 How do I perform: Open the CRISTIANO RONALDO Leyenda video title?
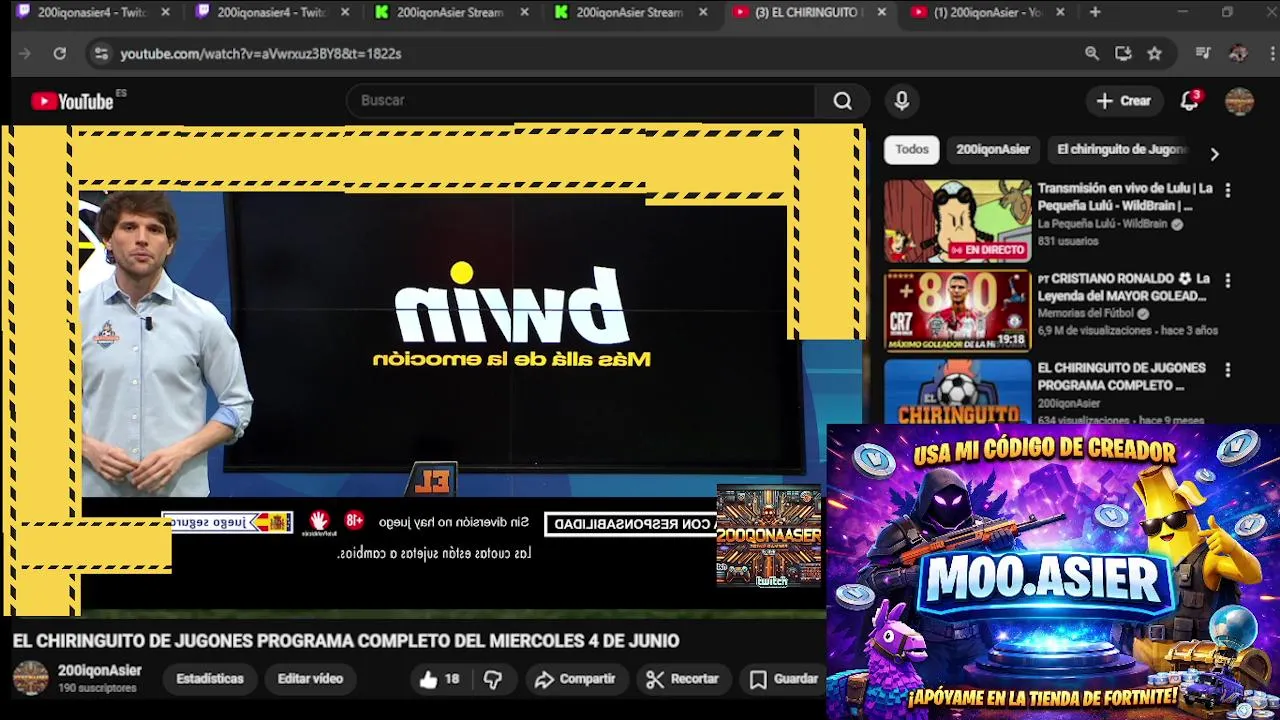pyautogui.click(x=1125, y=287)
